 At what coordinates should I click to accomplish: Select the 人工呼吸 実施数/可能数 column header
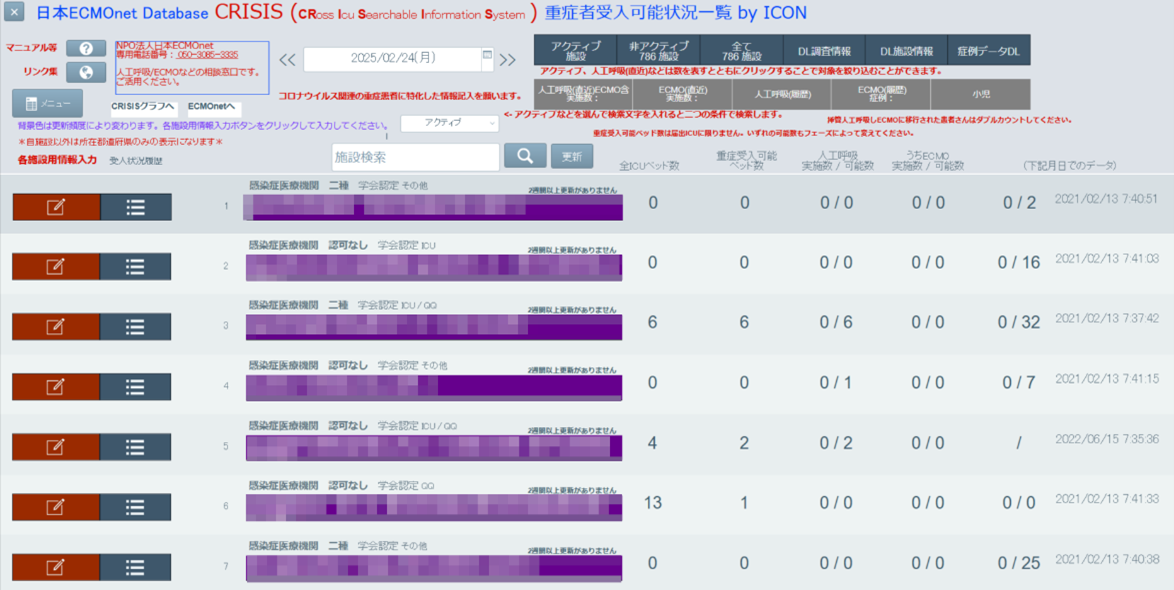[x=837, y=160]
